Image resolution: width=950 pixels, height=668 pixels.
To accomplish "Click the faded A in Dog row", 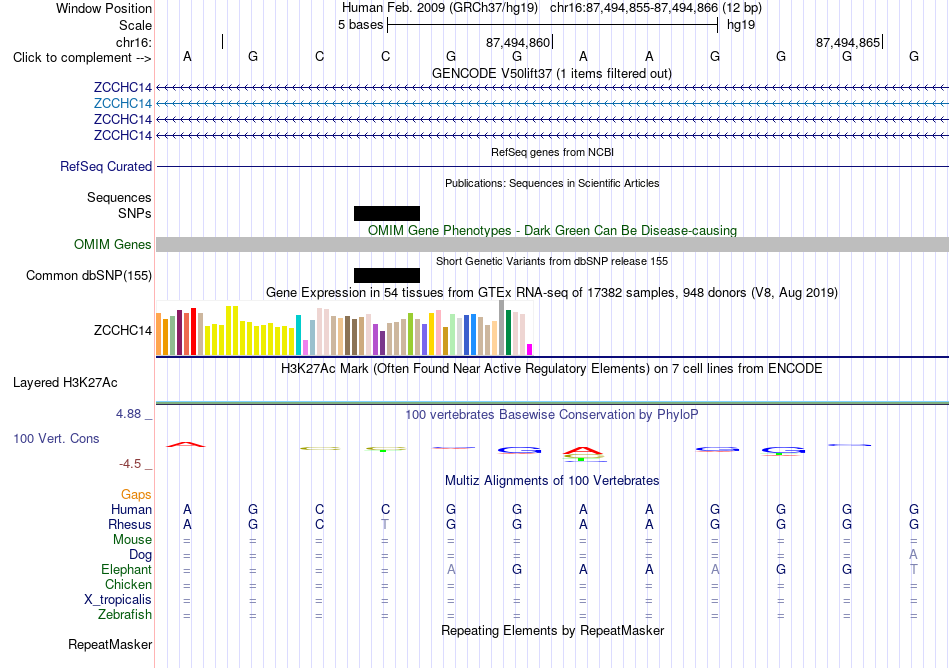I will tap(913, 555).
